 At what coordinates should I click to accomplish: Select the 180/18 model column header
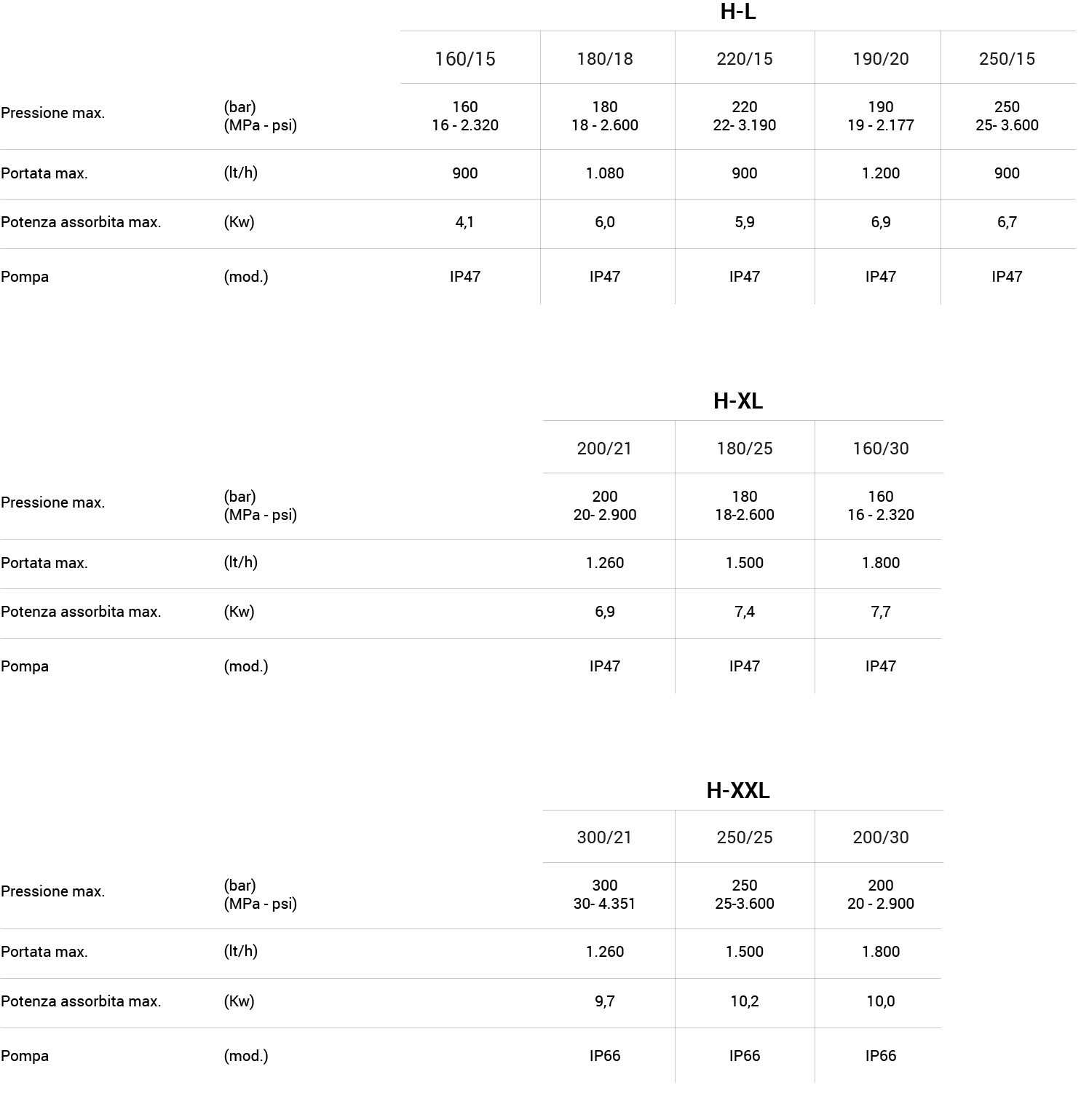(604, 59)
